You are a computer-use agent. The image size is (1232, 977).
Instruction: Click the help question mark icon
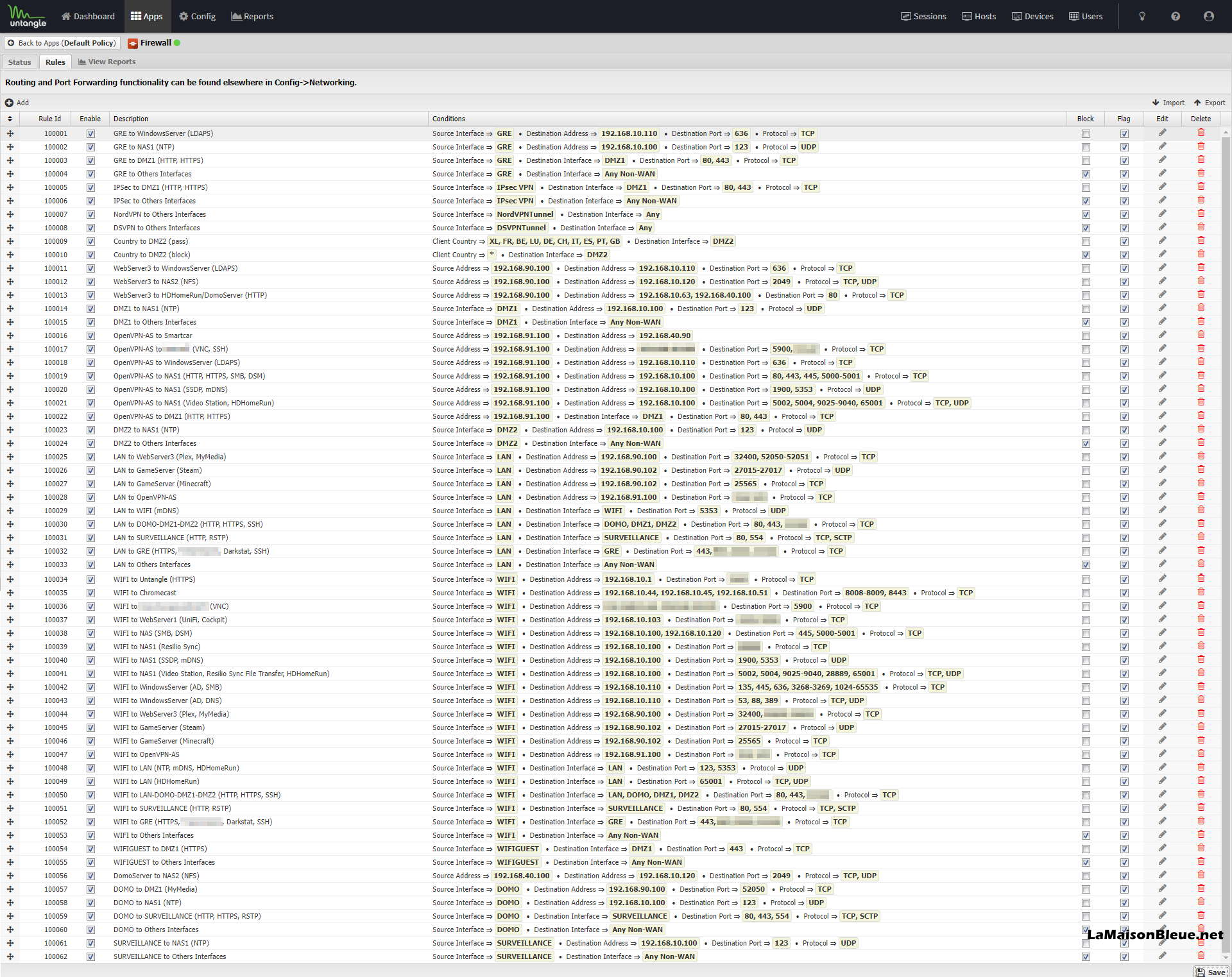tap(1175, 17)
